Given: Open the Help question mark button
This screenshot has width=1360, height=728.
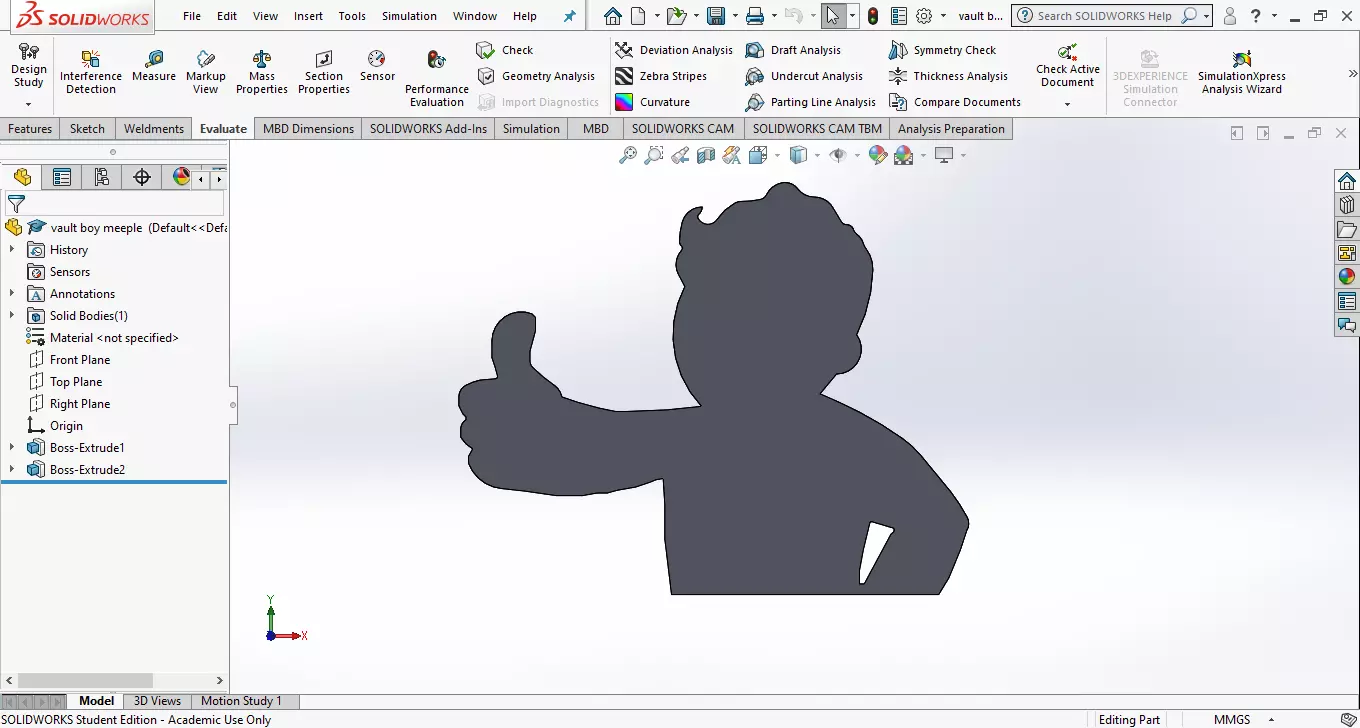Looking at the screenshot, I should coord(1256,16).
